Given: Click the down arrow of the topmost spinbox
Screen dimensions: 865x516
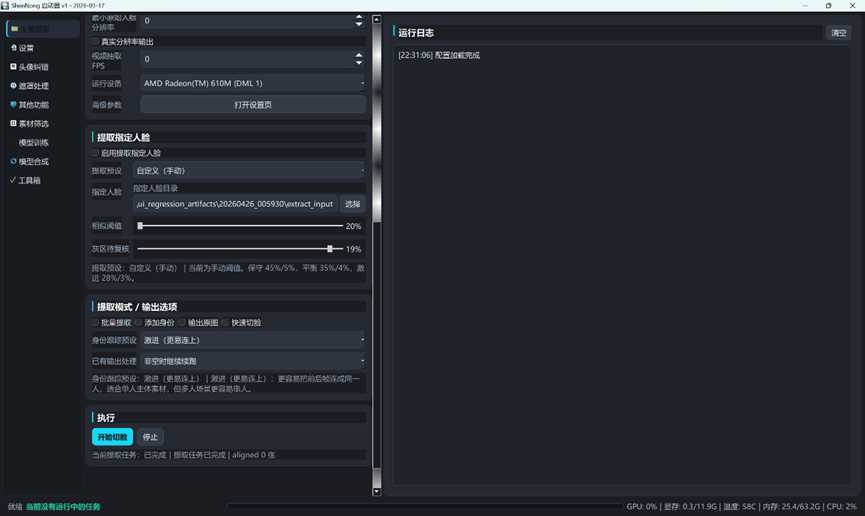Looking at the screenshot, I should click(x=359, y=24).
